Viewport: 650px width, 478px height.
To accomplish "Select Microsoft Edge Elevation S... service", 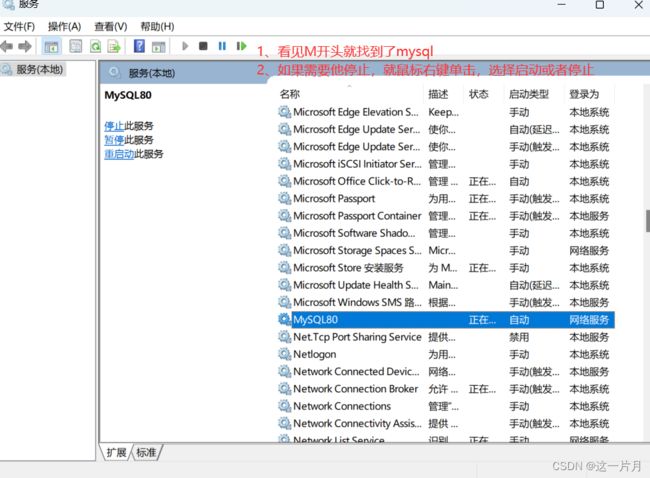I will pyautogui.click(x=446, y=112).
